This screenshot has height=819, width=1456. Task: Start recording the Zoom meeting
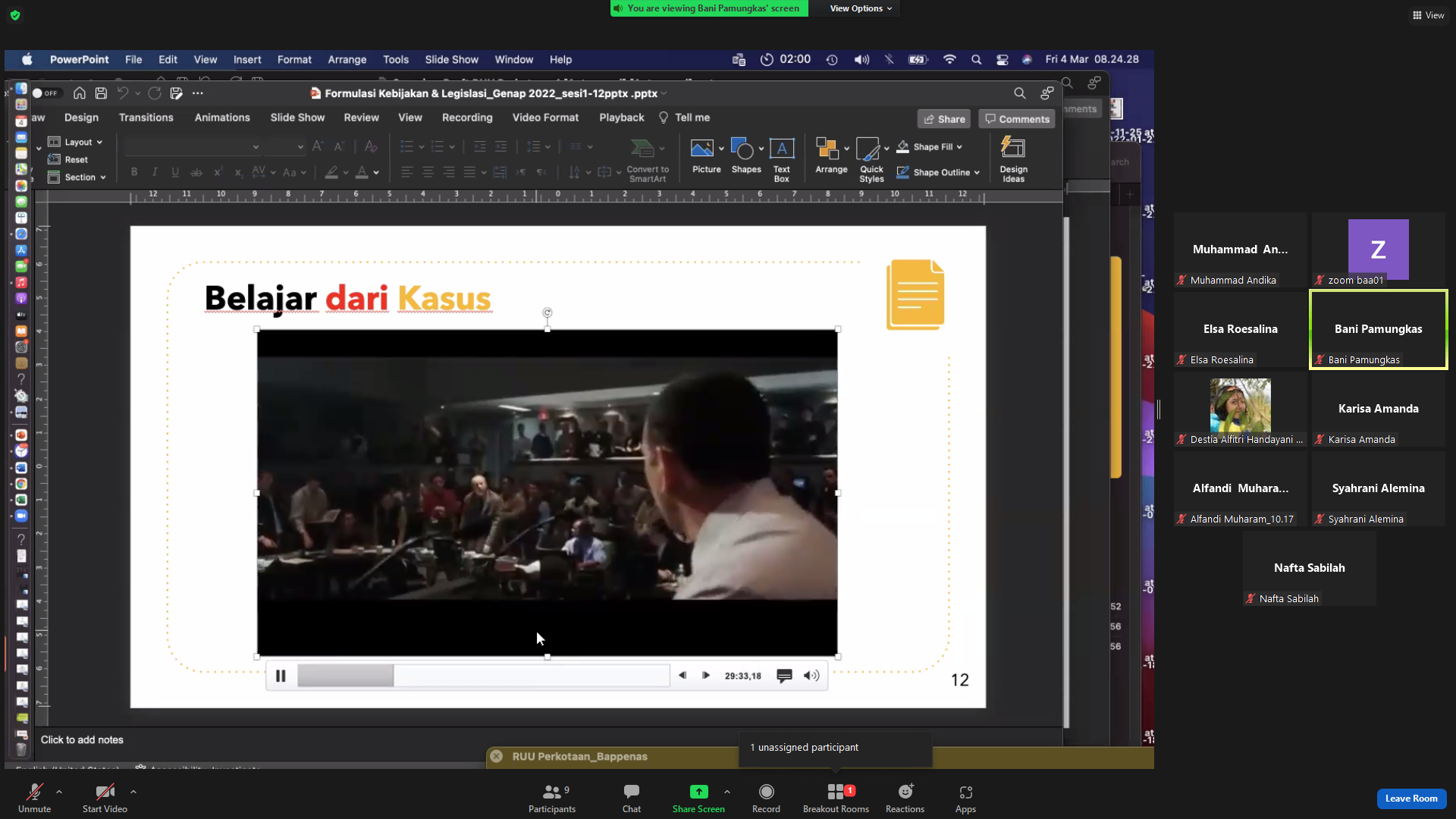point(766,799)
